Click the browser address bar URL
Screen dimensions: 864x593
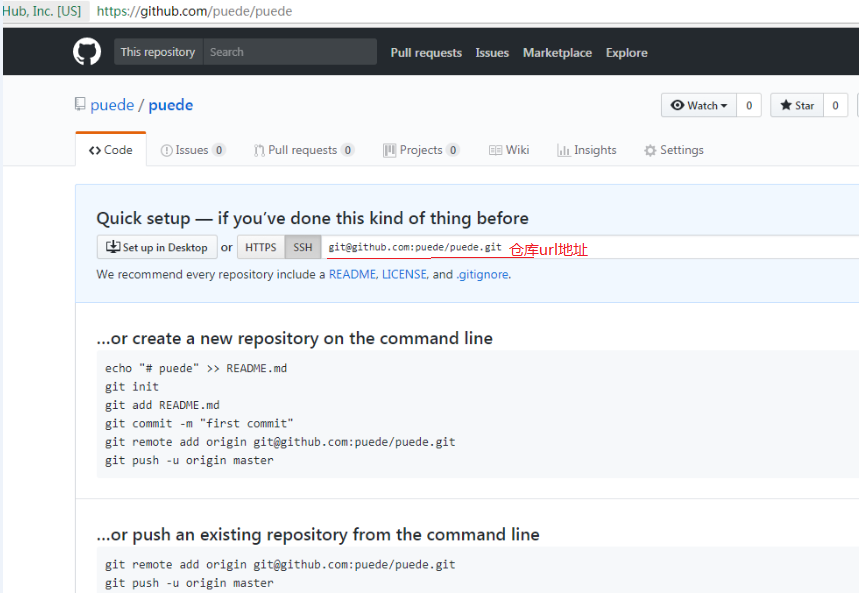[194, 11]
